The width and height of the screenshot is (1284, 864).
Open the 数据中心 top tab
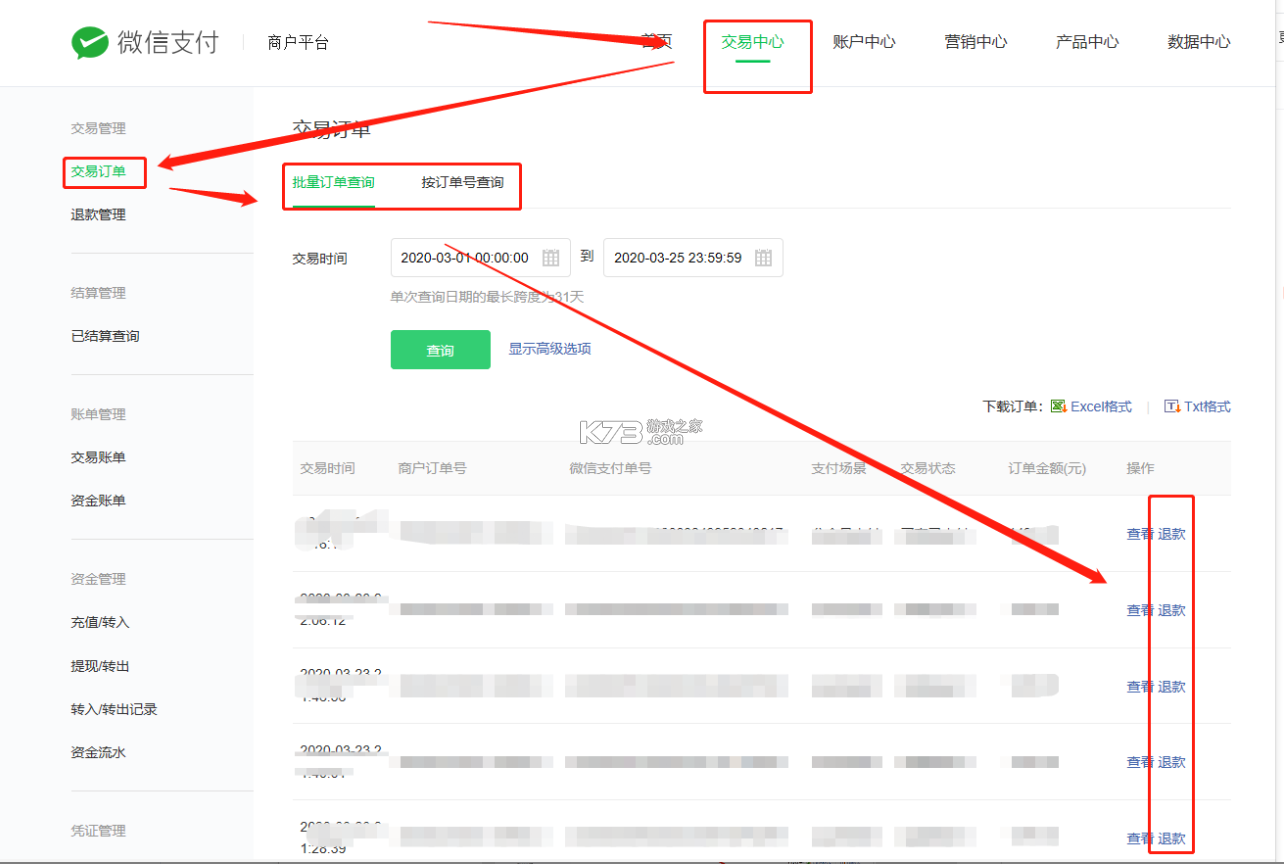[x=1199, y=42]
